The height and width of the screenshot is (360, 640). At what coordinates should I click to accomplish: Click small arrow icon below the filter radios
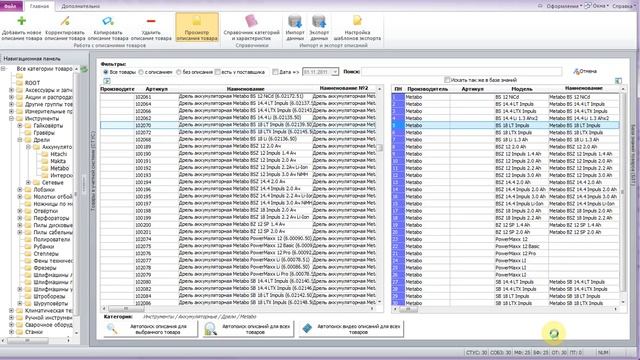tap(107, 81)
